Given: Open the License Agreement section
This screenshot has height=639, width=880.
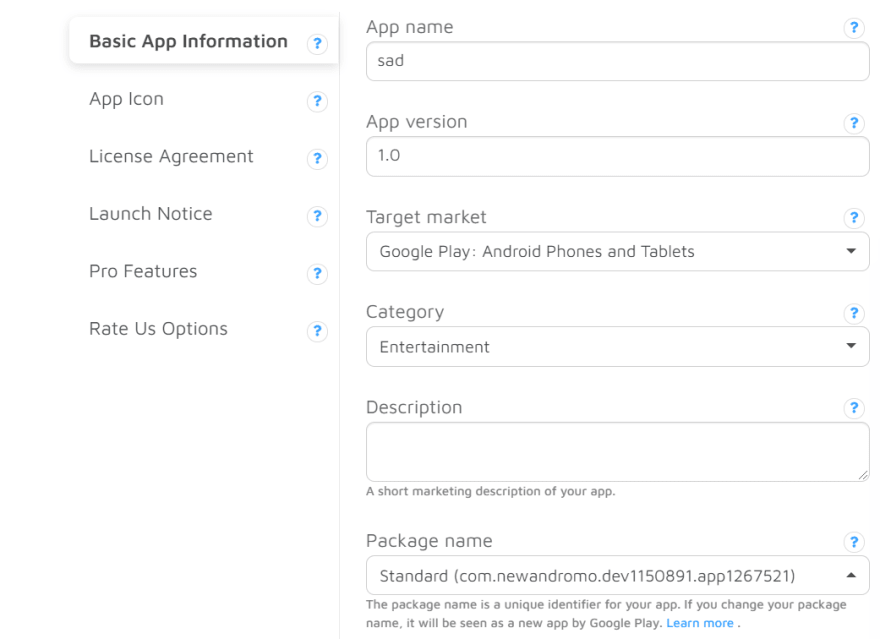Looking at the screenshot, I should click(171, 156).
